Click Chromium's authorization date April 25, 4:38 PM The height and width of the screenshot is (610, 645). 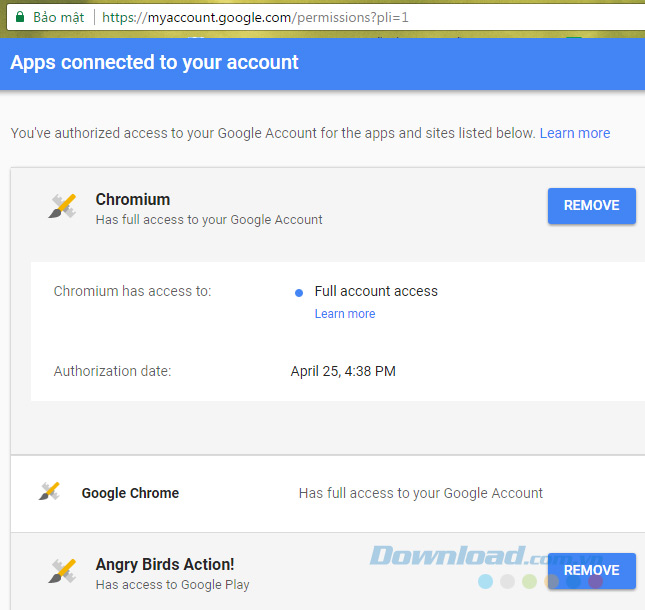click(x=343, y=371)
